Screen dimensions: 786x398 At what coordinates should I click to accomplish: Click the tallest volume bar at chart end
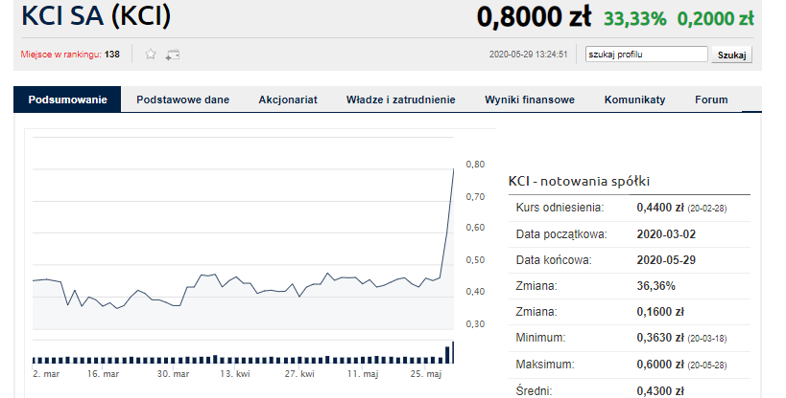(x=453, y=352)
